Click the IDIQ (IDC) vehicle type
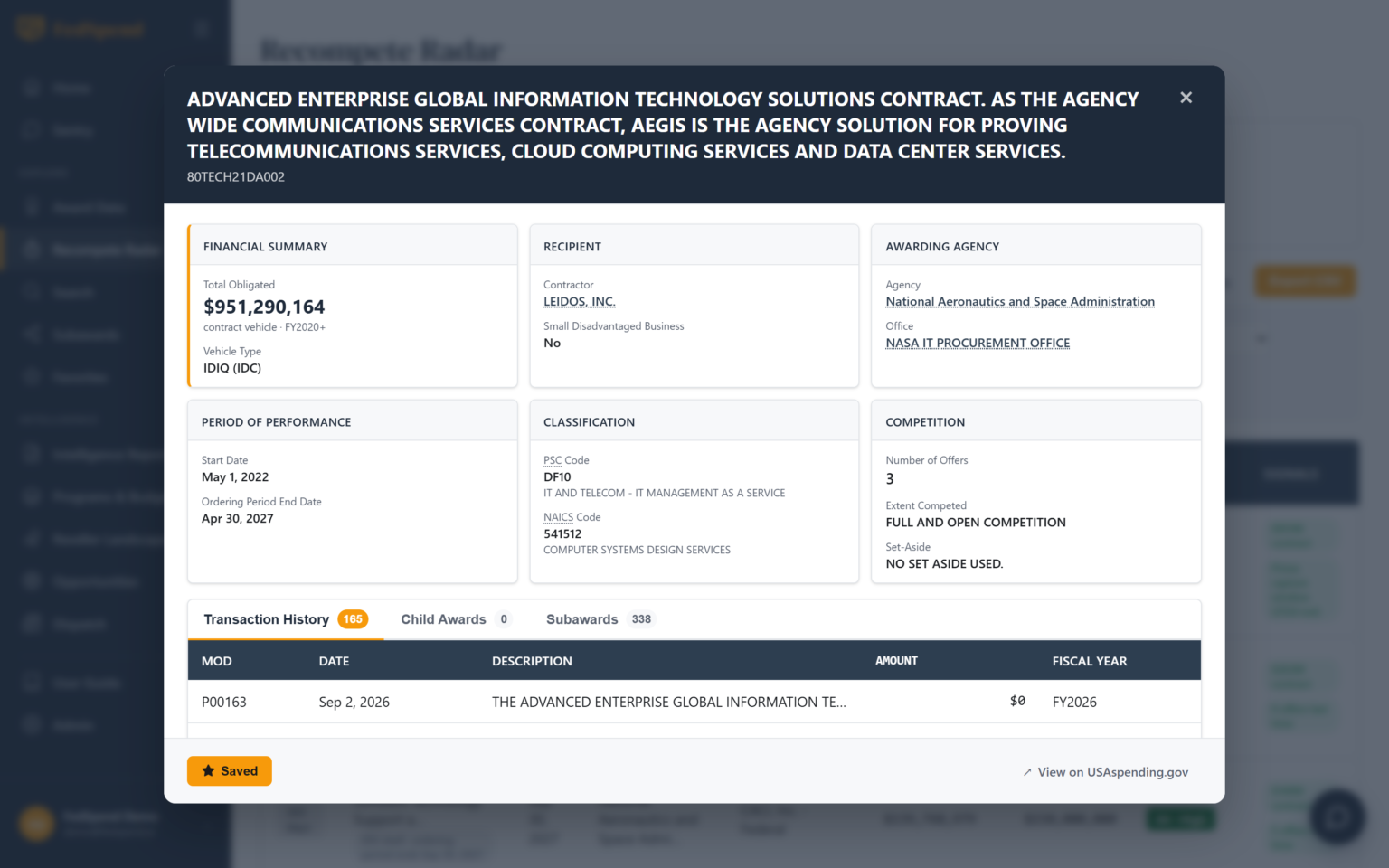This screenshot has height=868, width=1389. tap(232, 368)
